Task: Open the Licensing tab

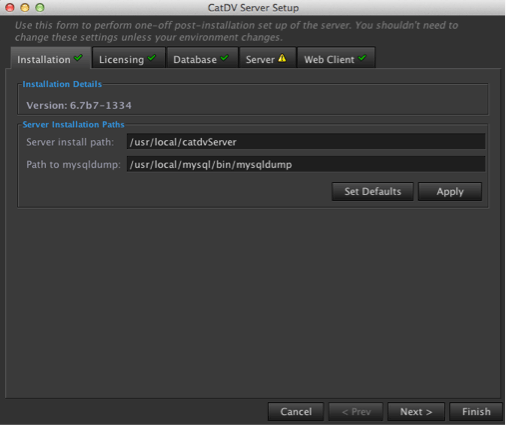Action: [x=128, y=59]
